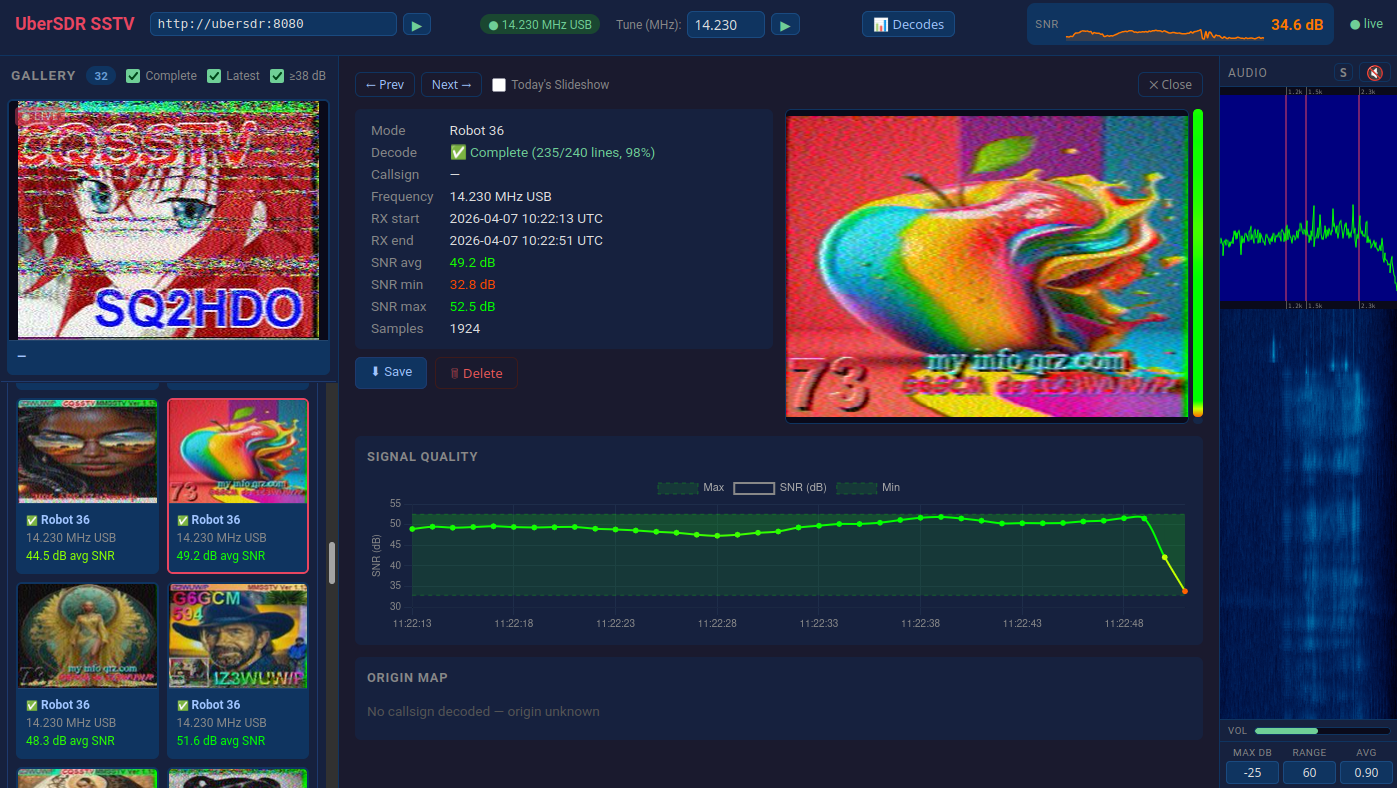This screenshot has width=1397, height=788.
Task: Advance to the next image with Next
Action: point(451,85)
